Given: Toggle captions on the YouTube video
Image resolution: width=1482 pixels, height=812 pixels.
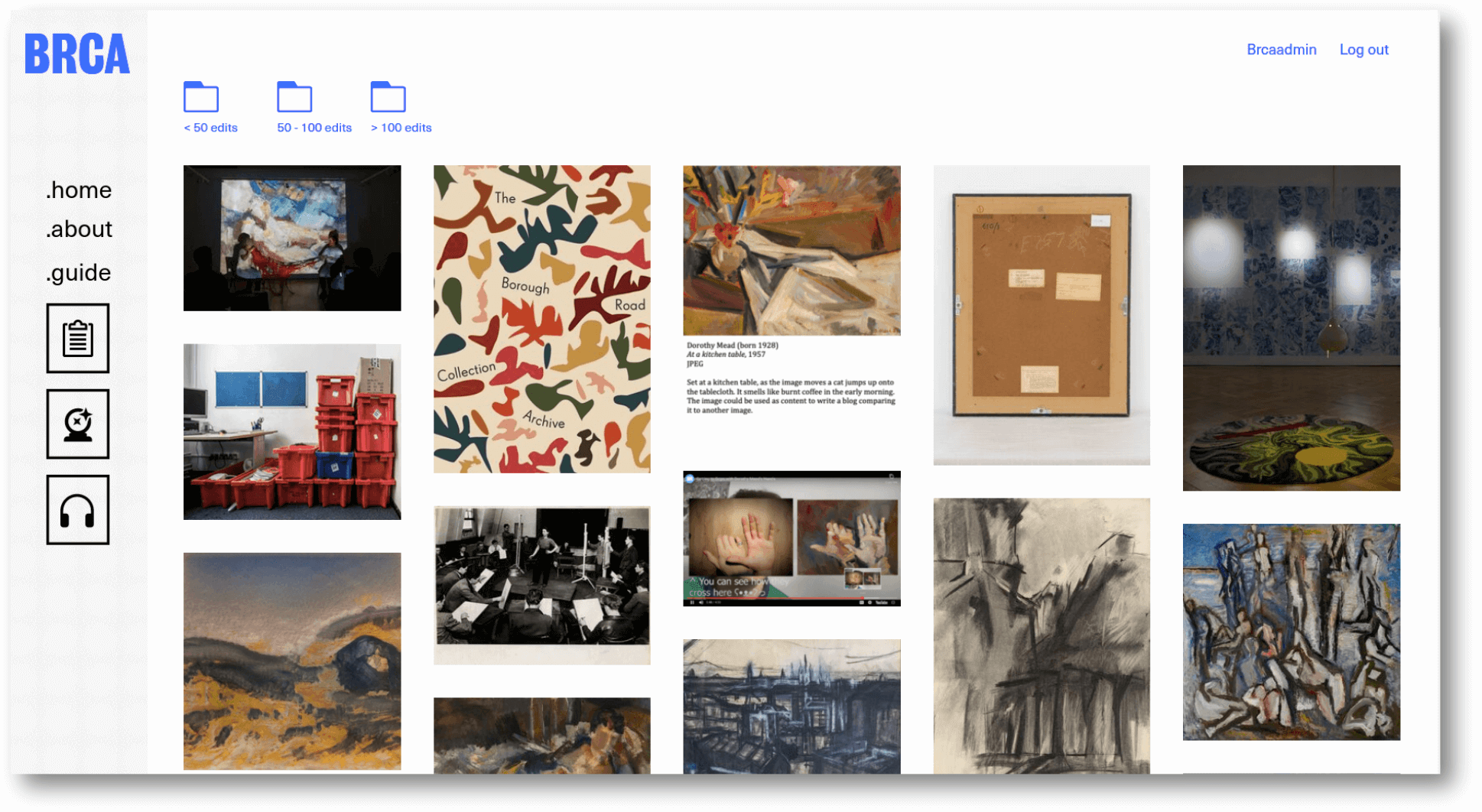Looking at the screenshot, I should 862,602.
